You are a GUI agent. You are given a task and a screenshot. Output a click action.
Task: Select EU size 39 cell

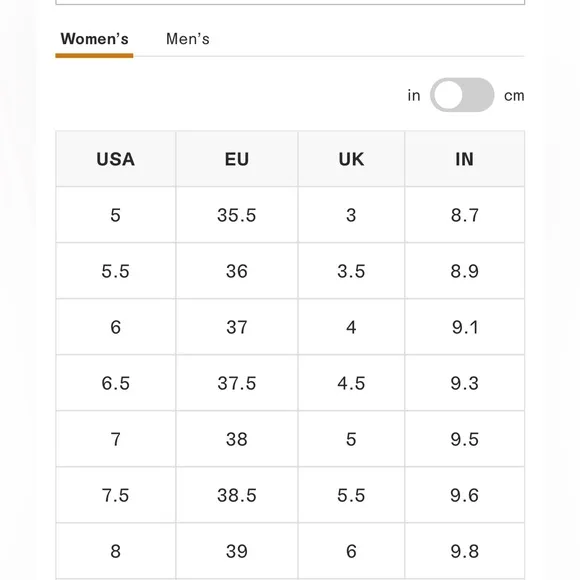click(237, 551)
